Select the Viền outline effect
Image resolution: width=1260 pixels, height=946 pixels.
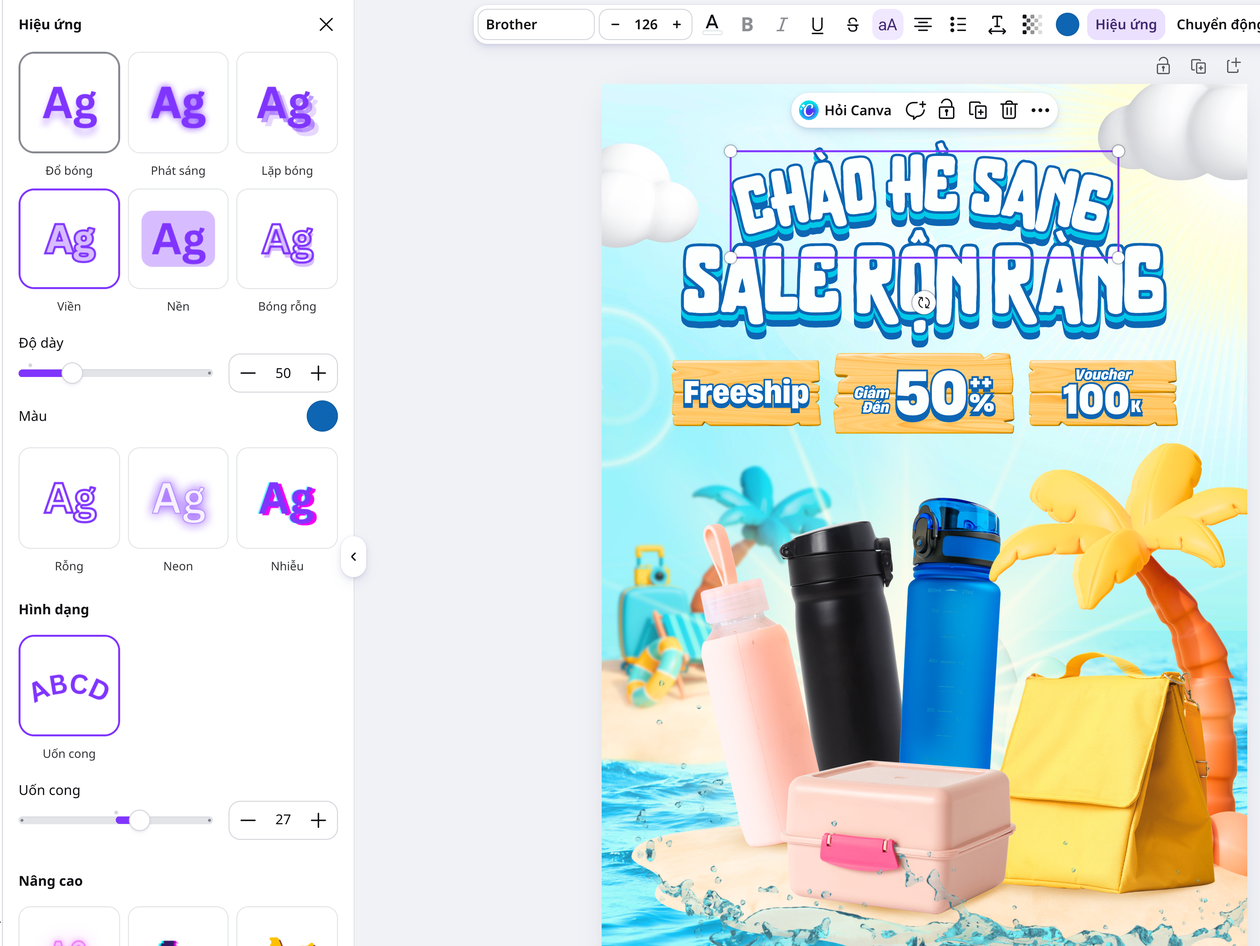click(x=69, y=238)
